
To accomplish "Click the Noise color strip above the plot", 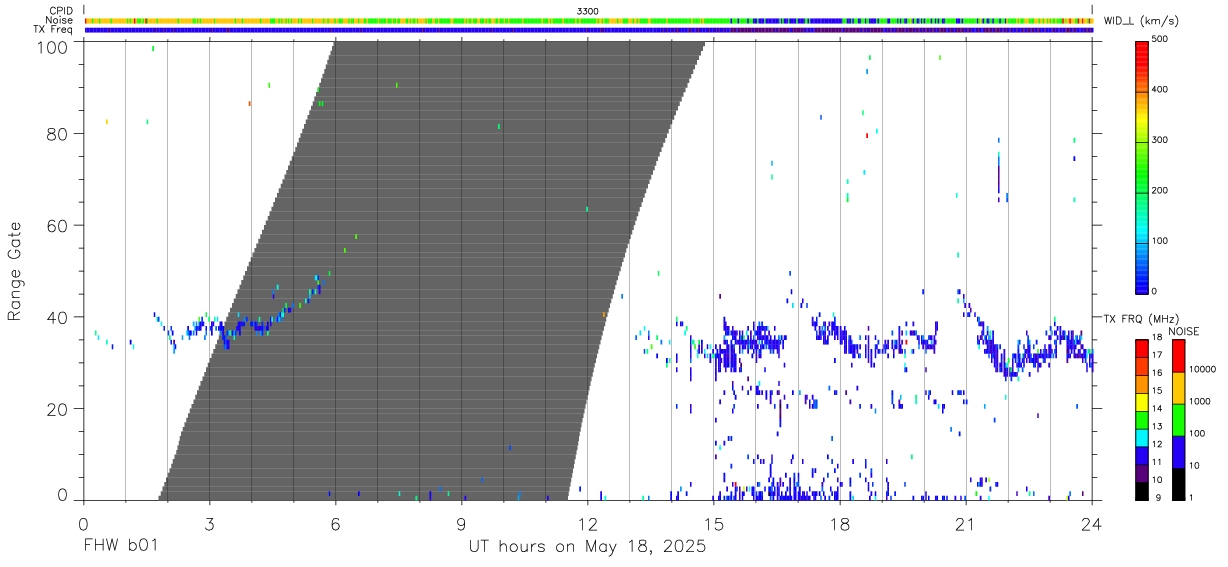I will (588, 20).
